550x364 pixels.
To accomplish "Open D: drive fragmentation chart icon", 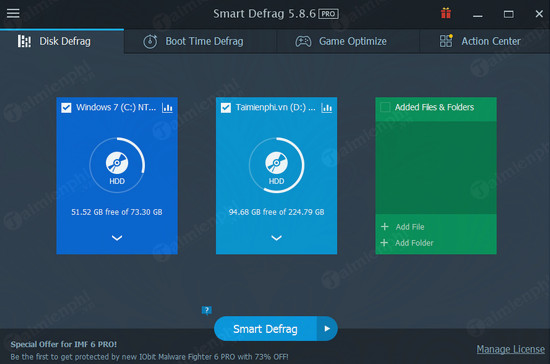I will click(327, 108).
